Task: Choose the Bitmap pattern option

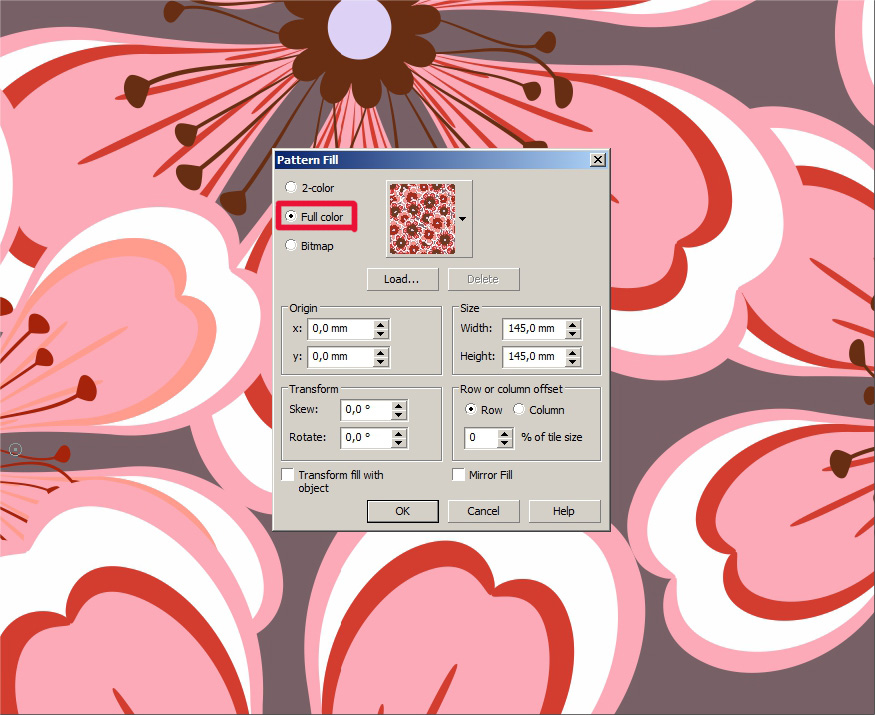Action: click(x=291, y=246)
